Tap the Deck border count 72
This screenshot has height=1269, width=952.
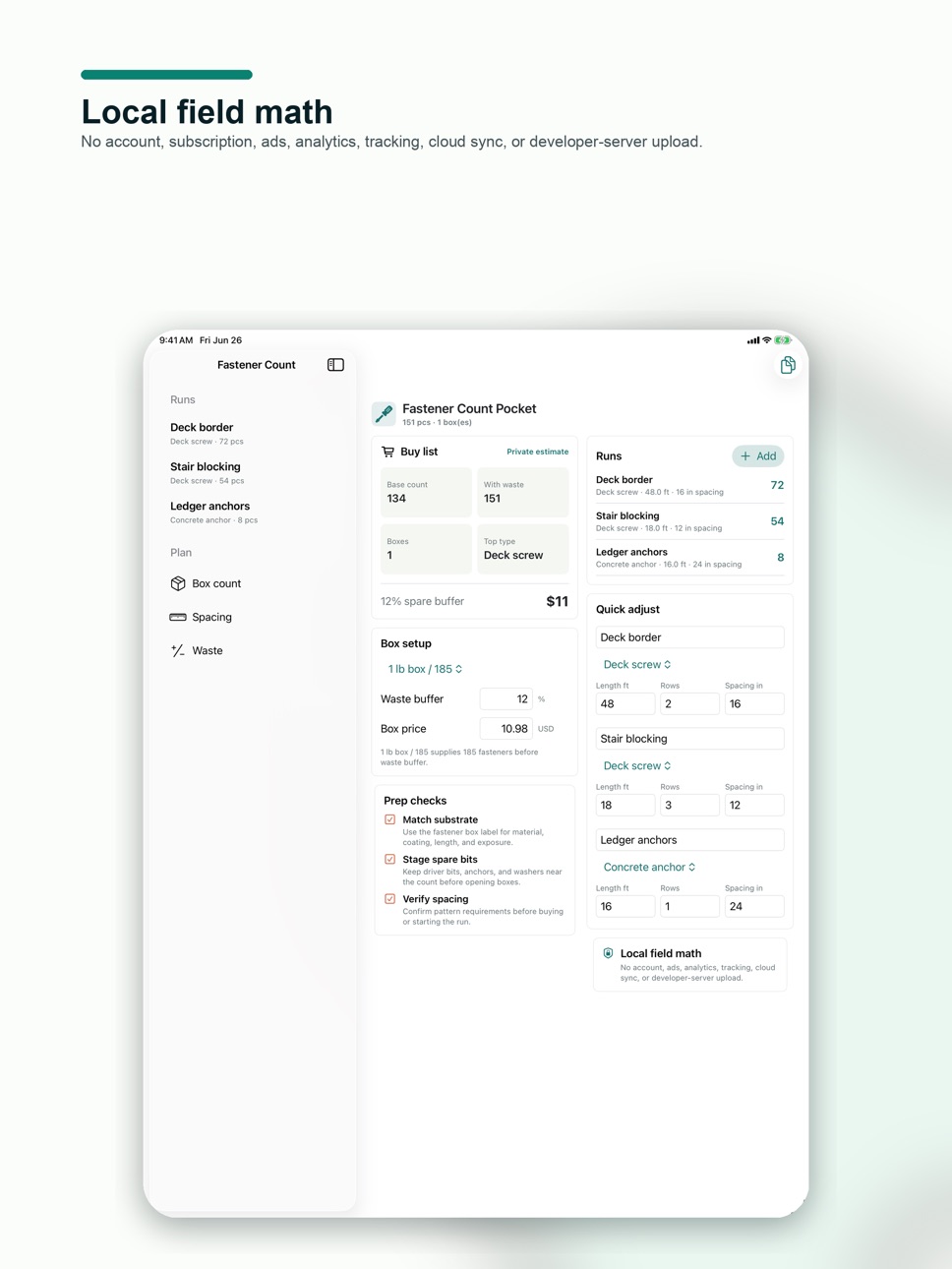[x=777, y=485]
